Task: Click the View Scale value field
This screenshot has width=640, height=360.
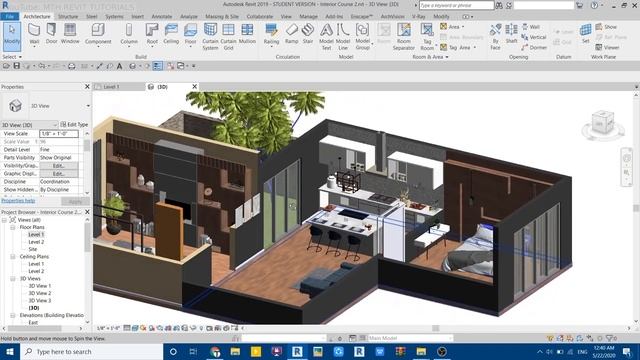Action: pyautogui.click(x=58, y=133)
